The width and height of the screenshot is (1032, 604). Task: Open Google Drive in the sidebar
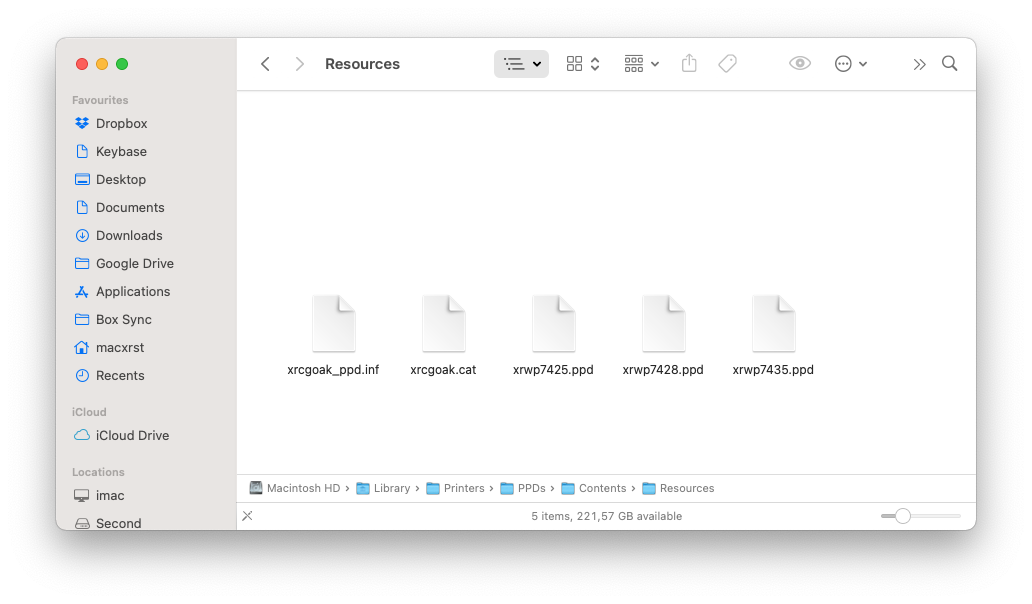[134, 263]
